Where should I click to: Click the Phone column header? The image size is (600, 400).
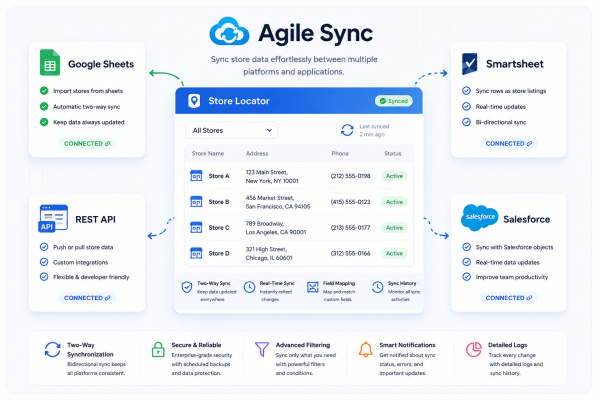tap(340, 153)
